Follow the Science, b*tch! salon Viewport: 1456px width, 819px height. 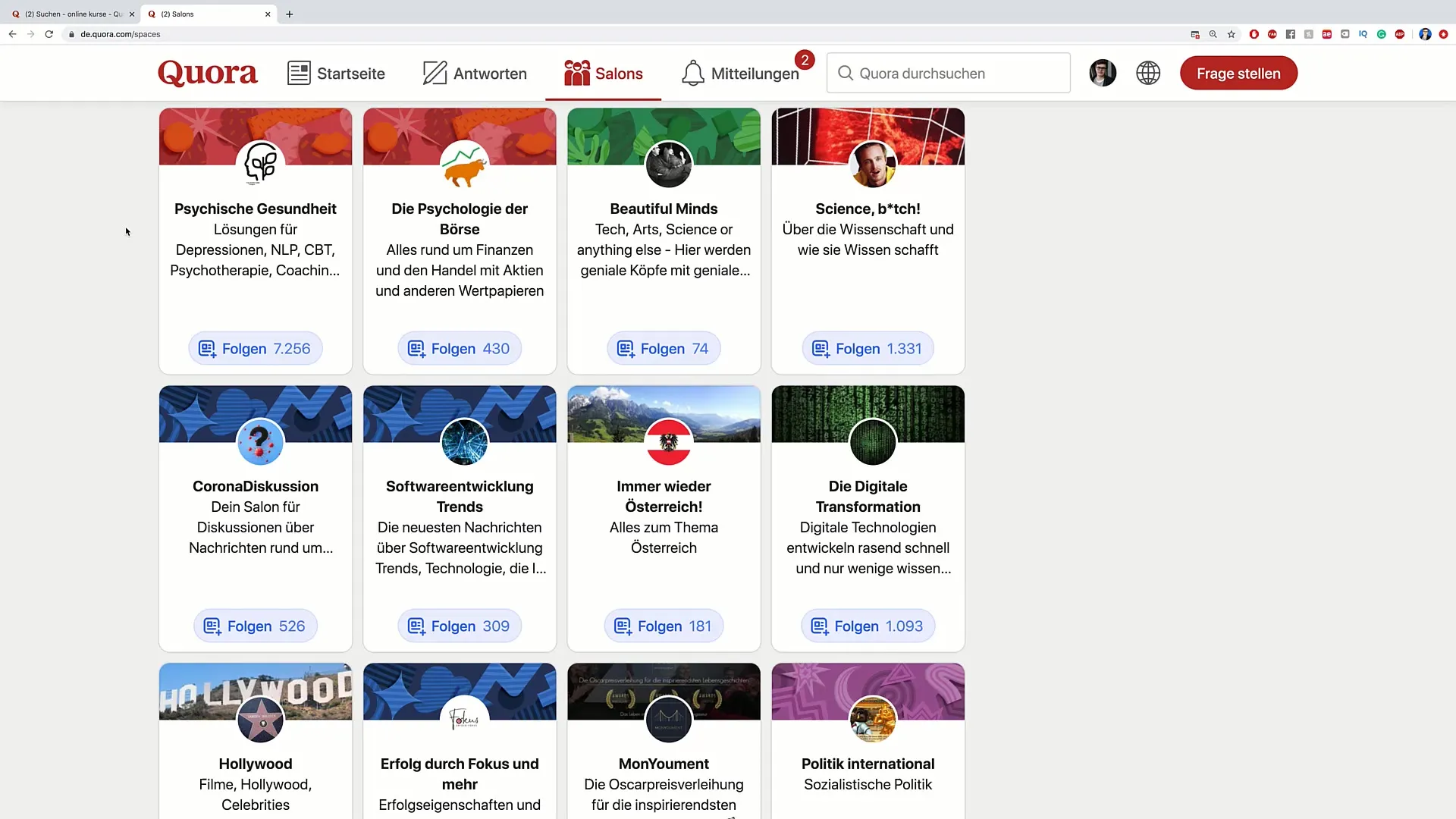click(x=868, y=349)
